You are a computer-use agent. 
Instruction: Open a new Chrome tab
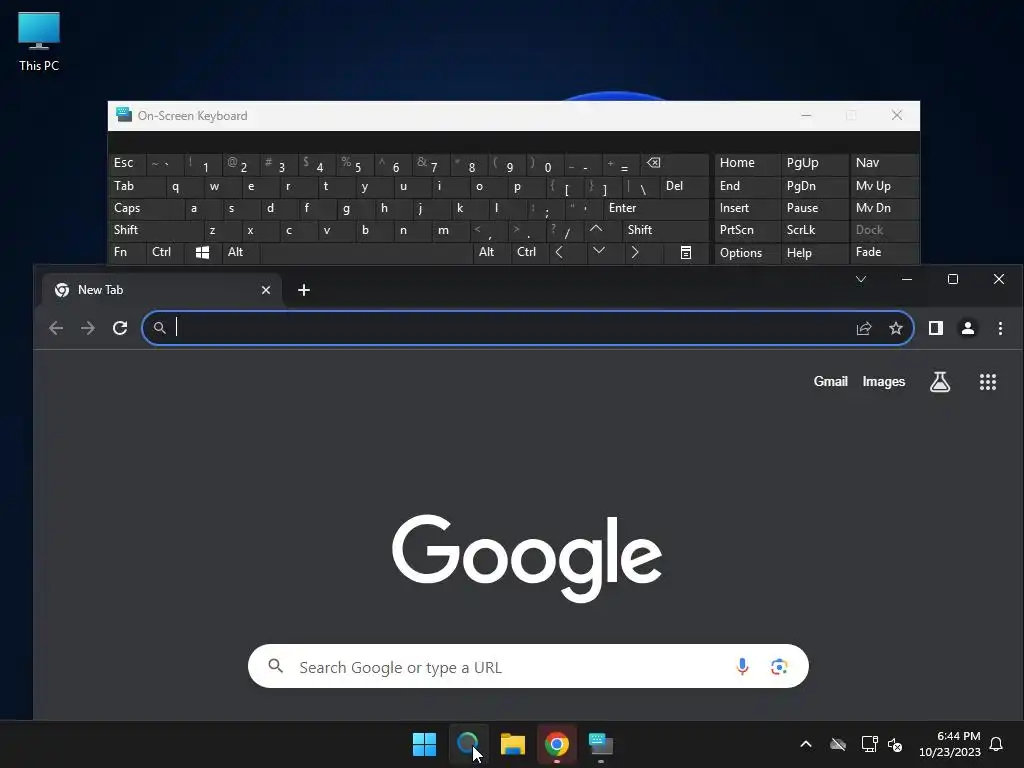click(x=304, y=290)
